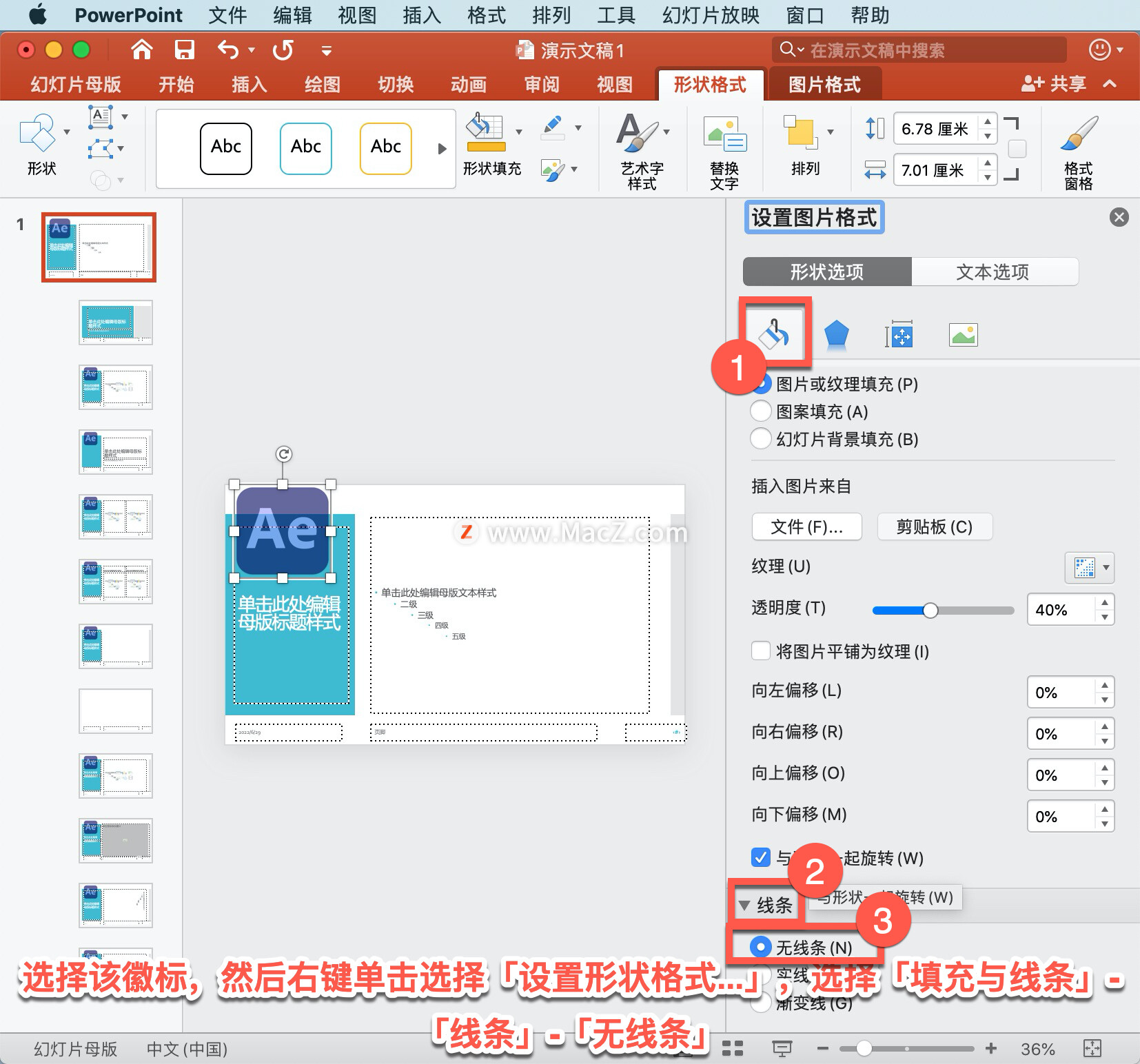The height and width of the screenshot is (1064, 1140).
Task: Click the 文件 (F)... button
Action: click(x=806, y=527)
